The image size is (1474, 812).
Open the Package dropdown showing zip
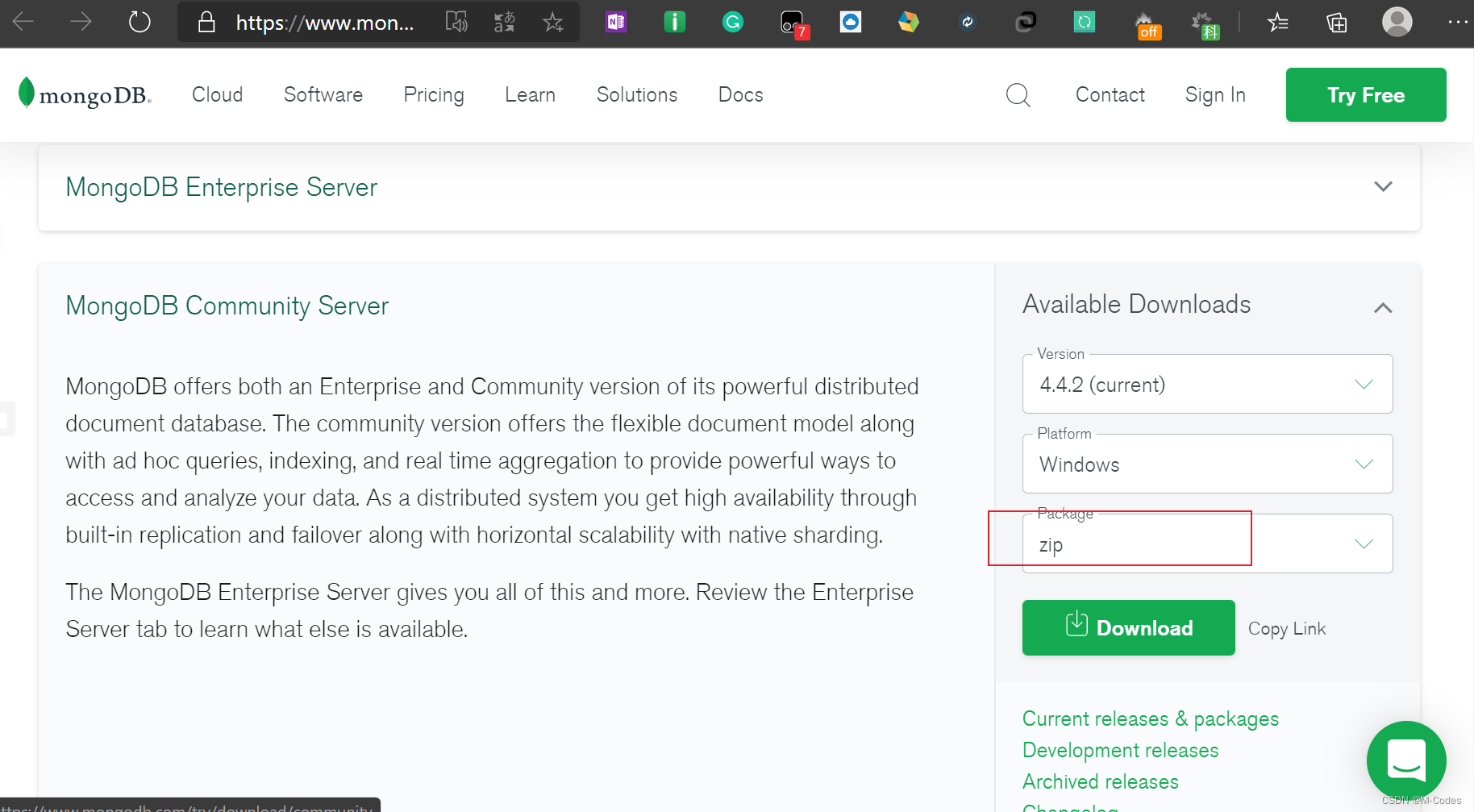1207,543
